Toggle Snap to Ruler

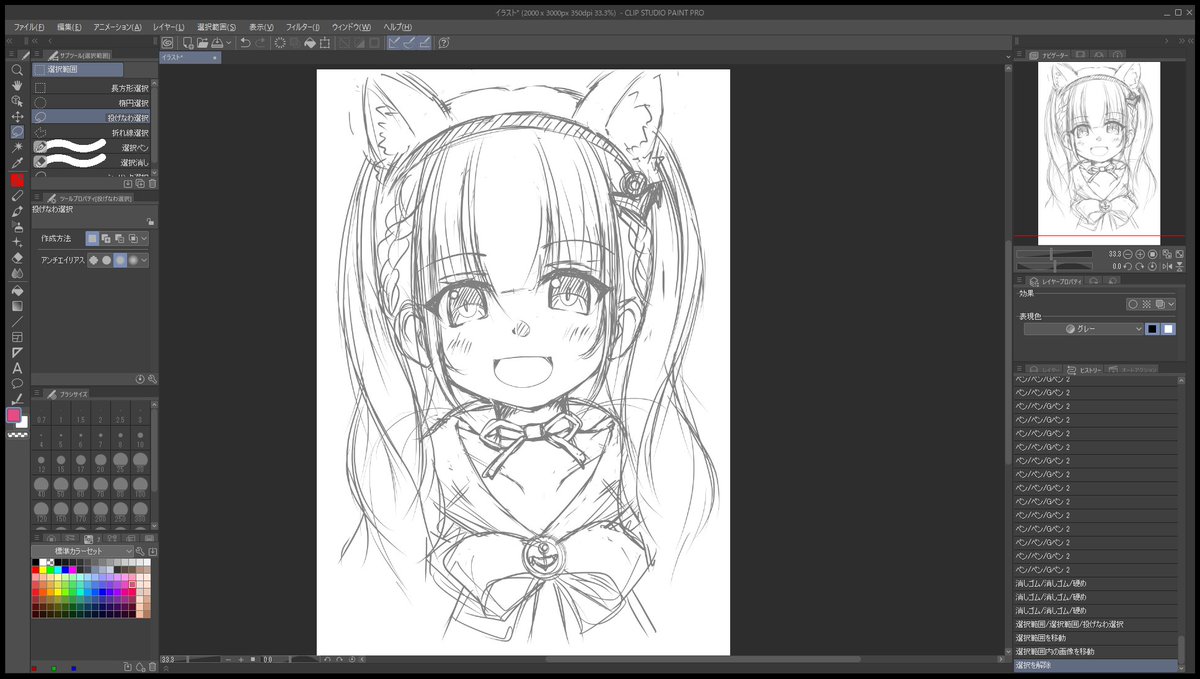coord(395,43)
